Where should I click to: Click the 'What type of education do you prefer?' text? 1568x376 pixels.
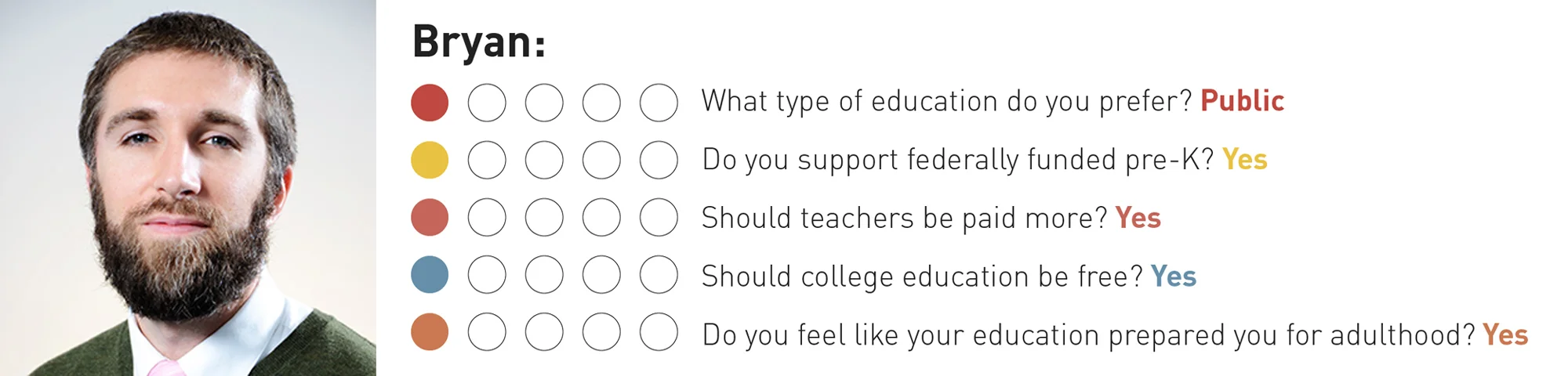point(946,102)
